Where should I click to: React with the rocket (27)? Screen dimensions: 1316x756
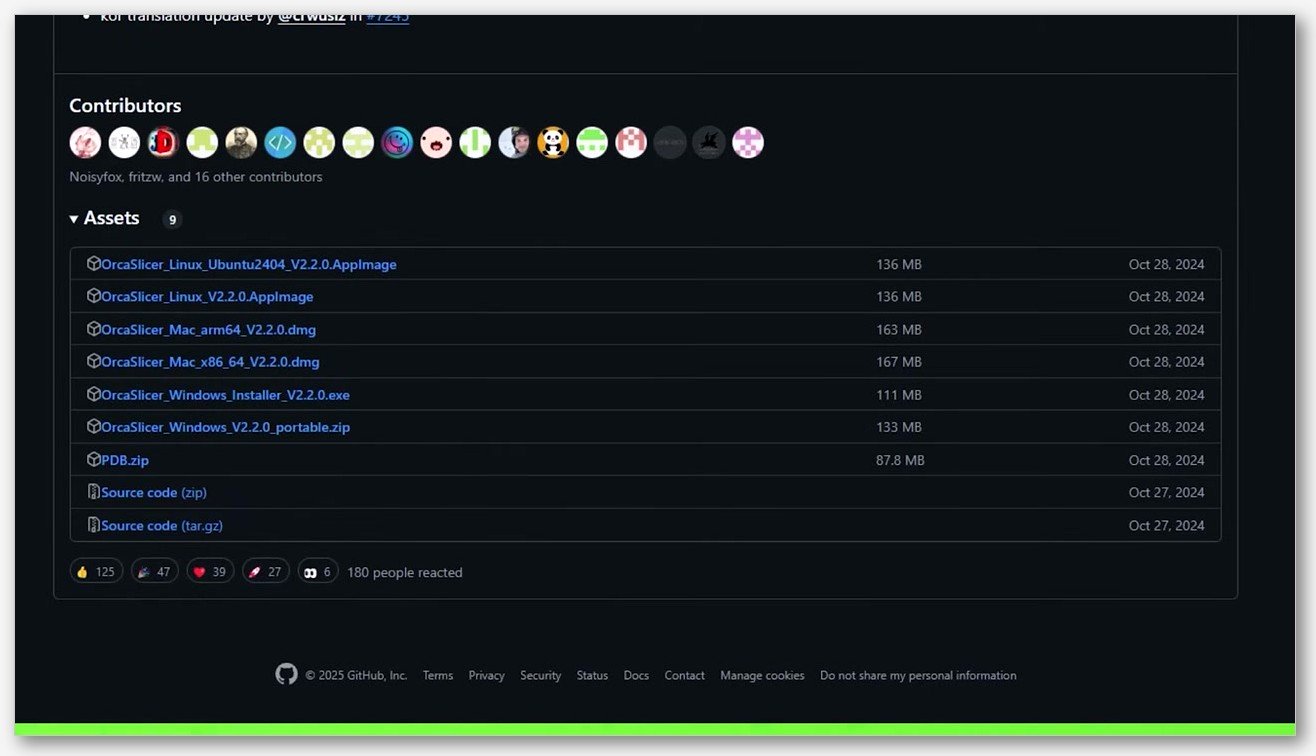[x=266, y=572]
